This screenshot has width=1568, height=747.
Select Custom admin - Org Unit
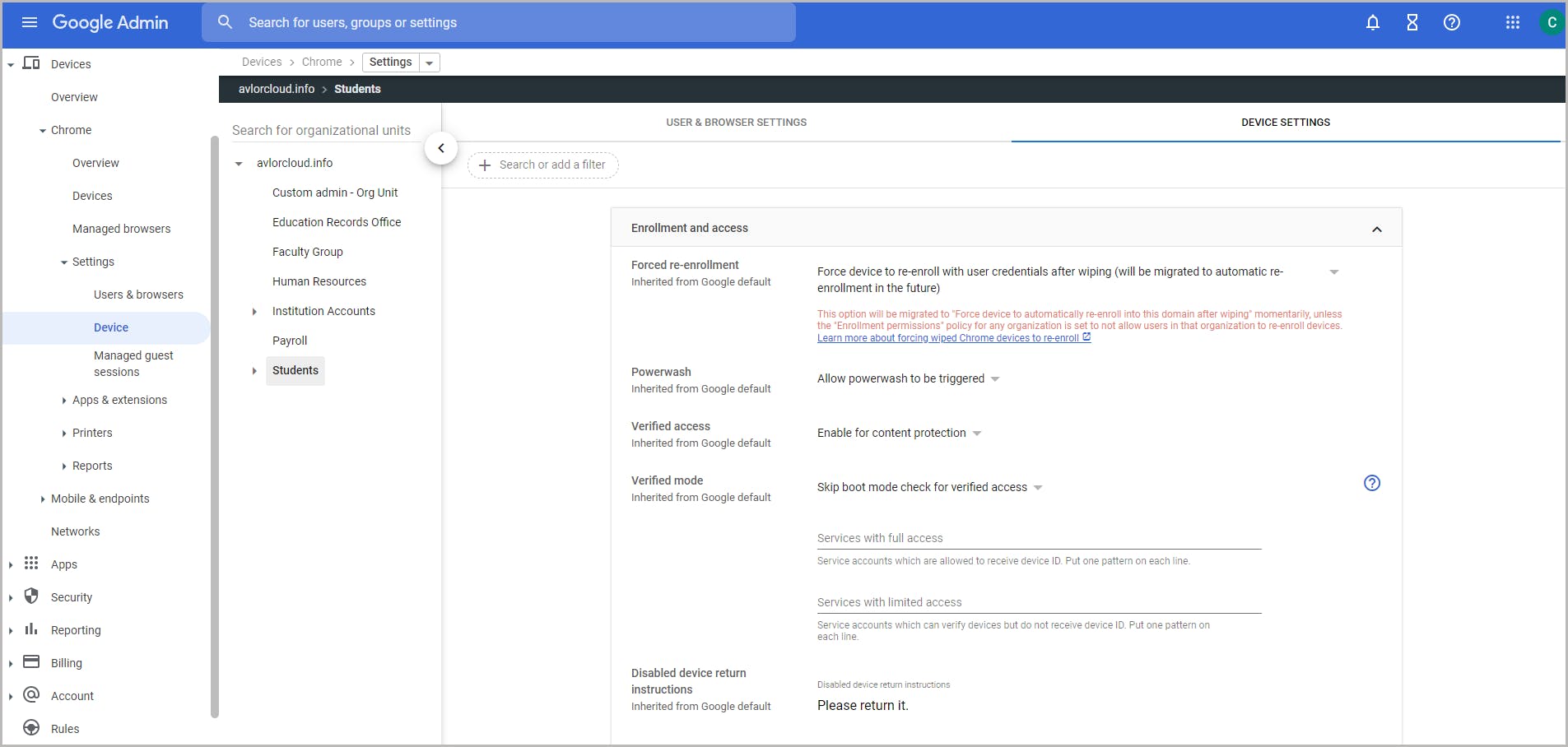coord(335,193)
